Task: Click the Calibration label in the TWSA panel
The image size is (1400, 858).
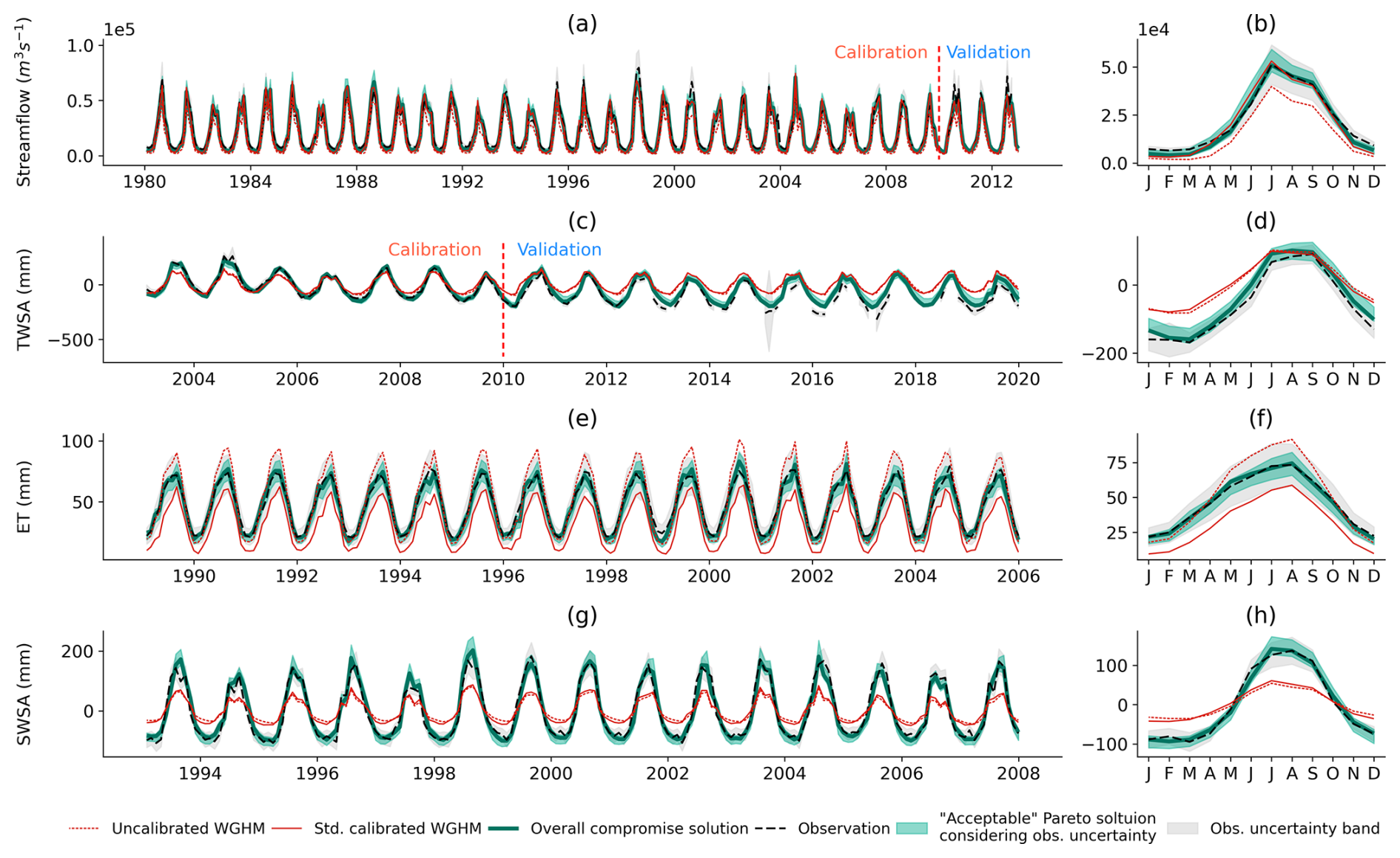Action: 434,250
